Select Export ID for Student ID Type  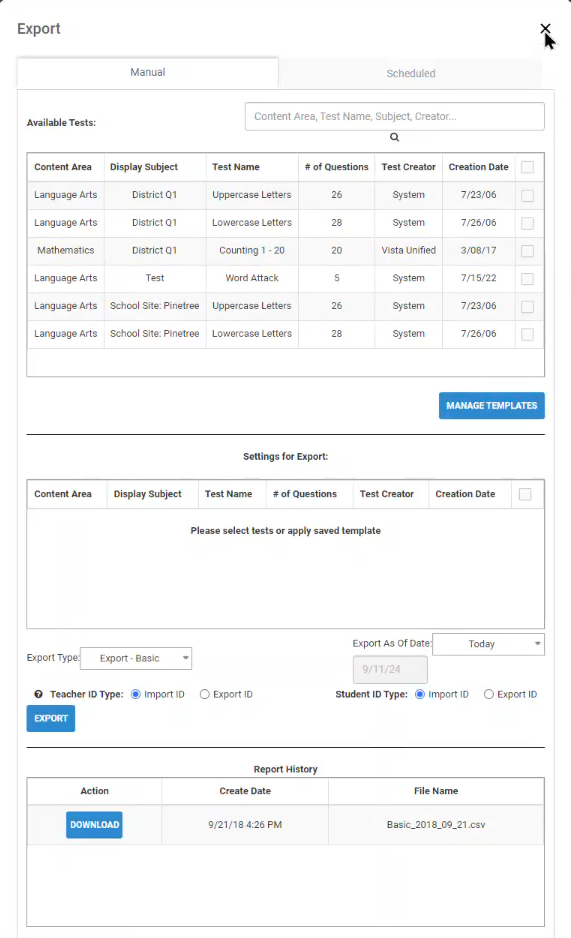tap(488, 695)
